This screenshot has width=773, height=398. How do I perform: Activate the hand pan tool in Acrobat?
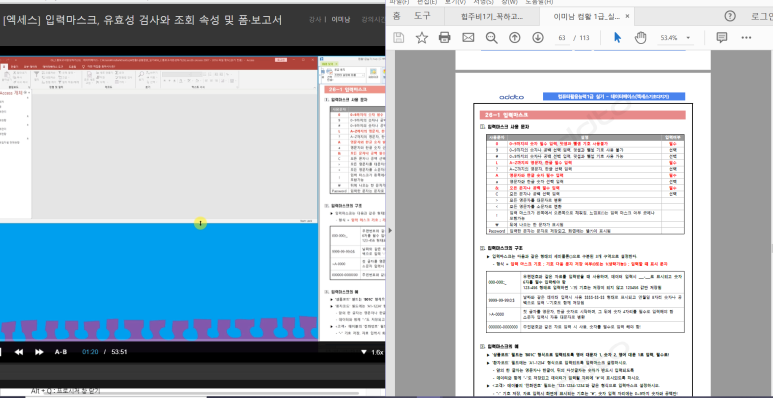pos(640,37)
